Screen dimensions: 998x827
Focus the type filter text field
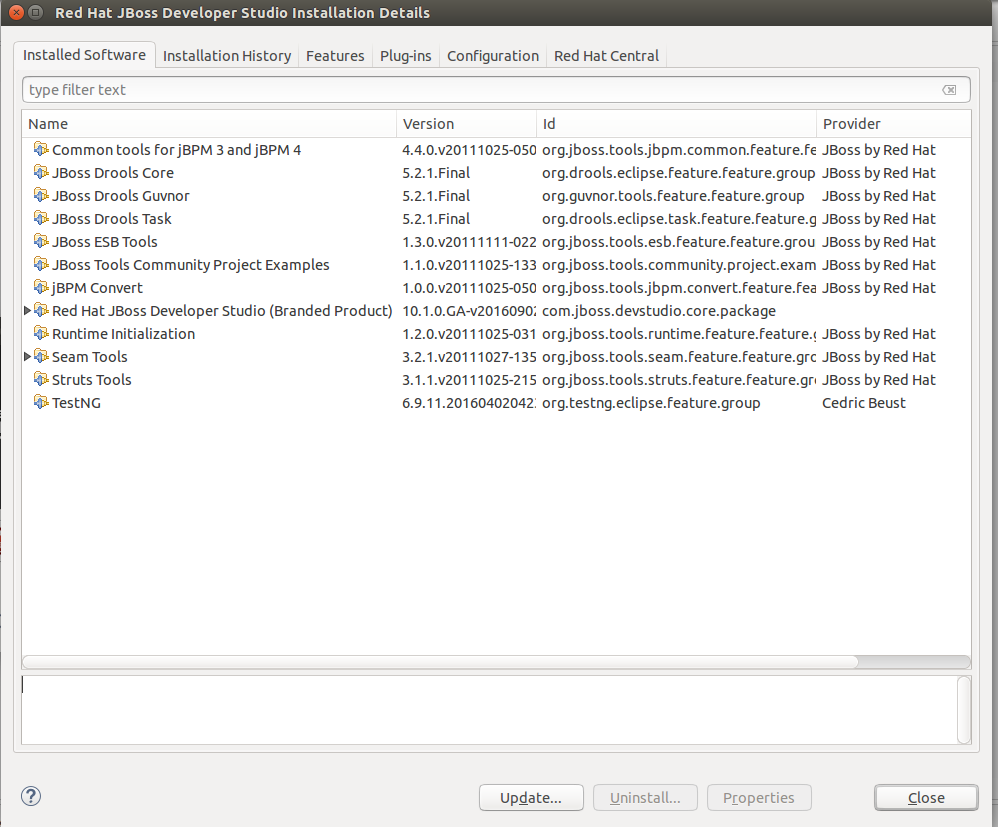click(480, 90)
